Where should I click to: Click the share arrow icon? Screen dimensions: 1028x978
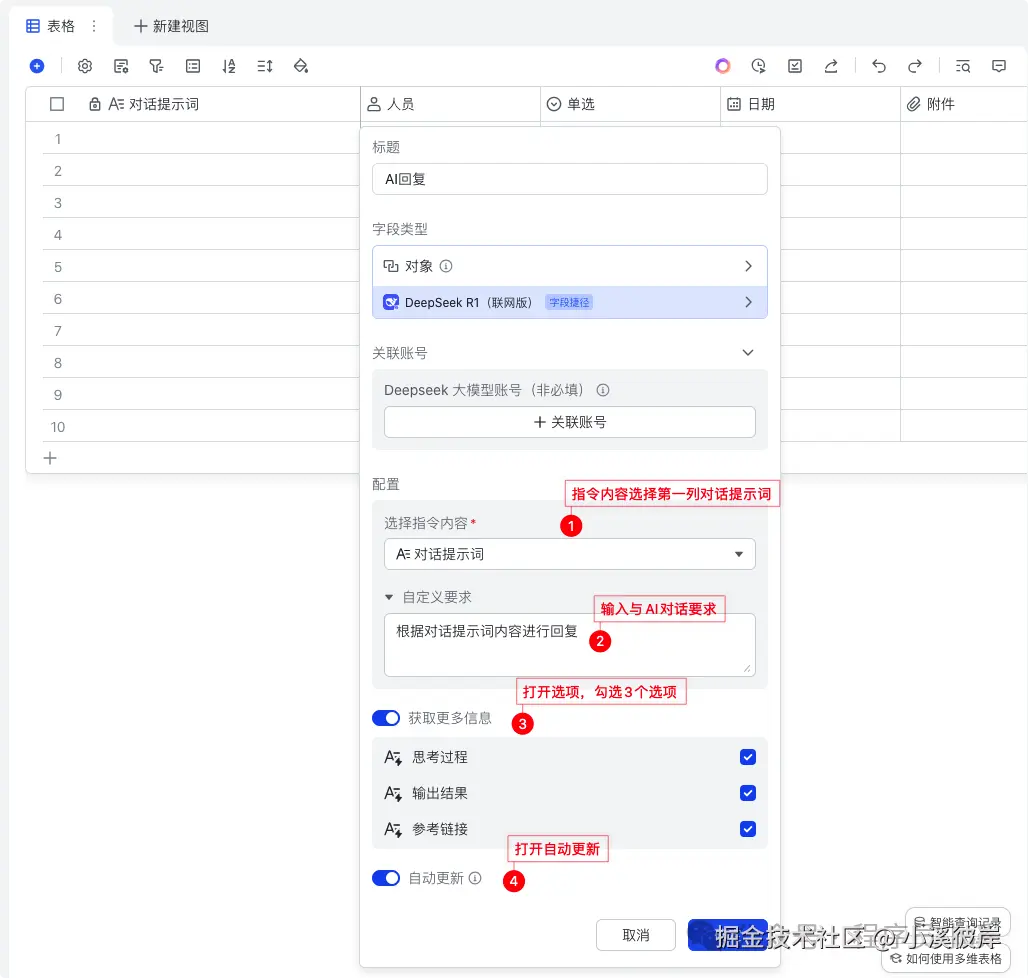pyautogui.click(x=831, y=66)
